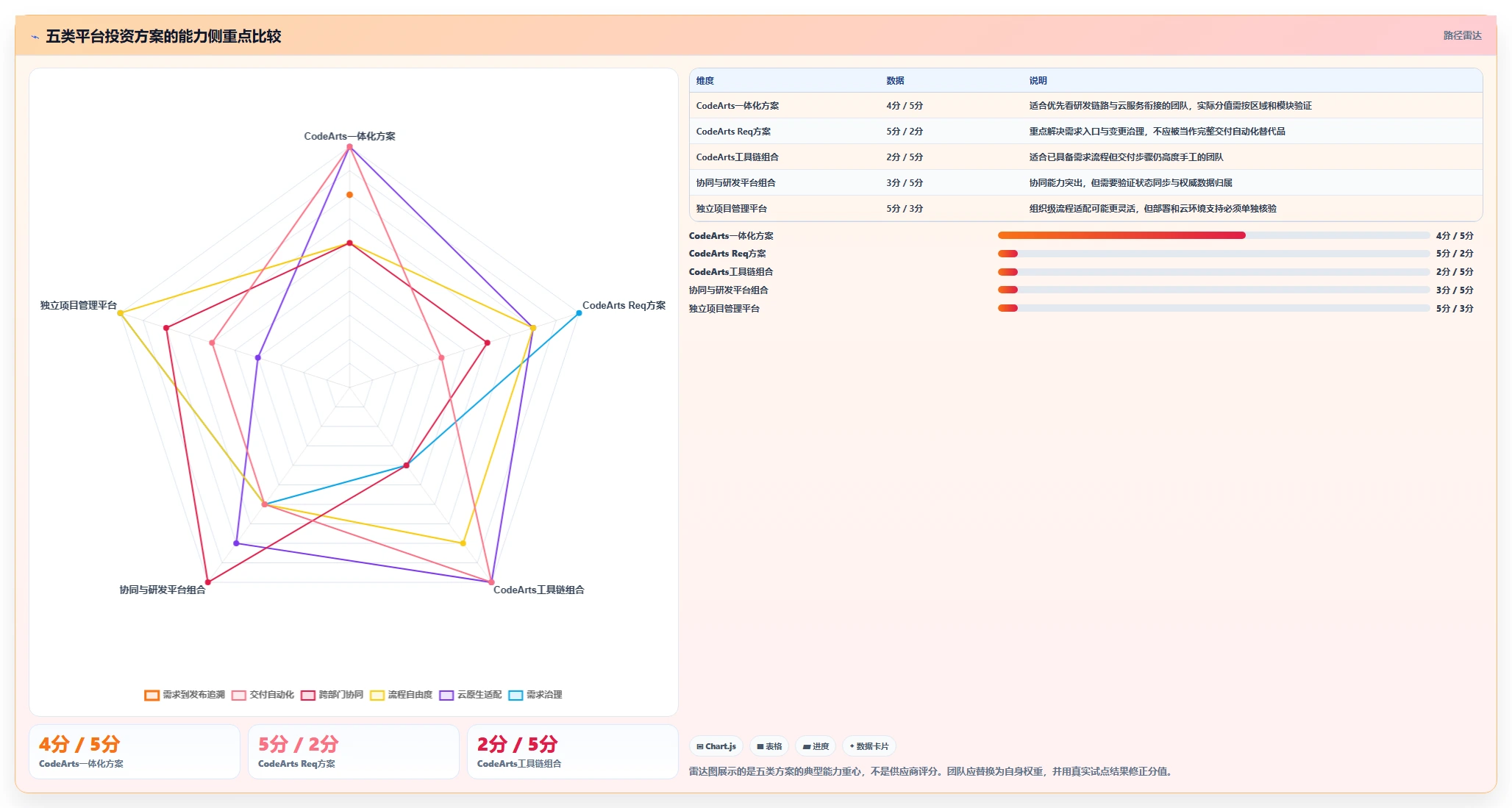Click progress row label CodeArts Req方案
The height and width of the screenshot is (808, 1512).
(727, 254)
